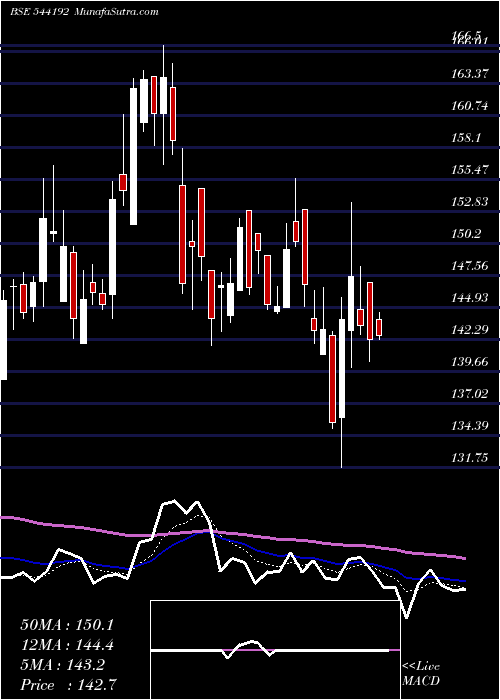Click the <<Live MACD label

(421, 673)
